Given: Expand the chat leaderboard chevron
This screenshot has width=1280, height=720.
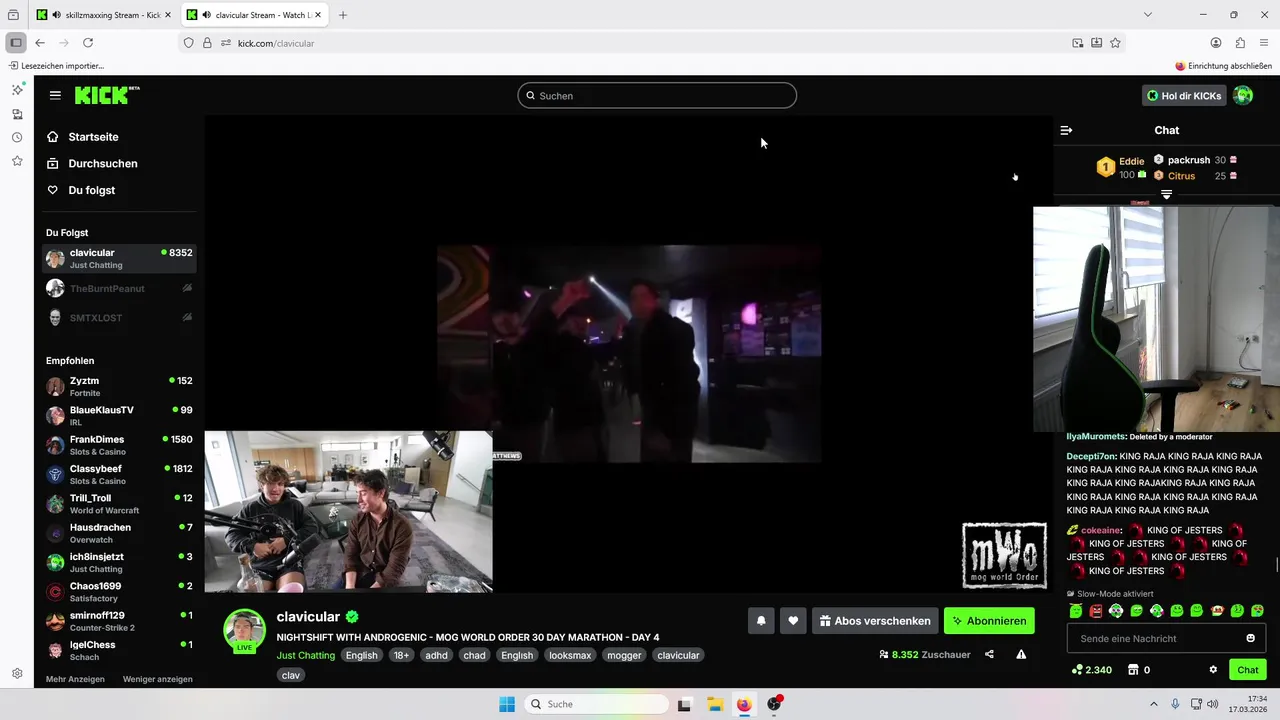Looking at the screenshot, I should (x=1166, y=194).
